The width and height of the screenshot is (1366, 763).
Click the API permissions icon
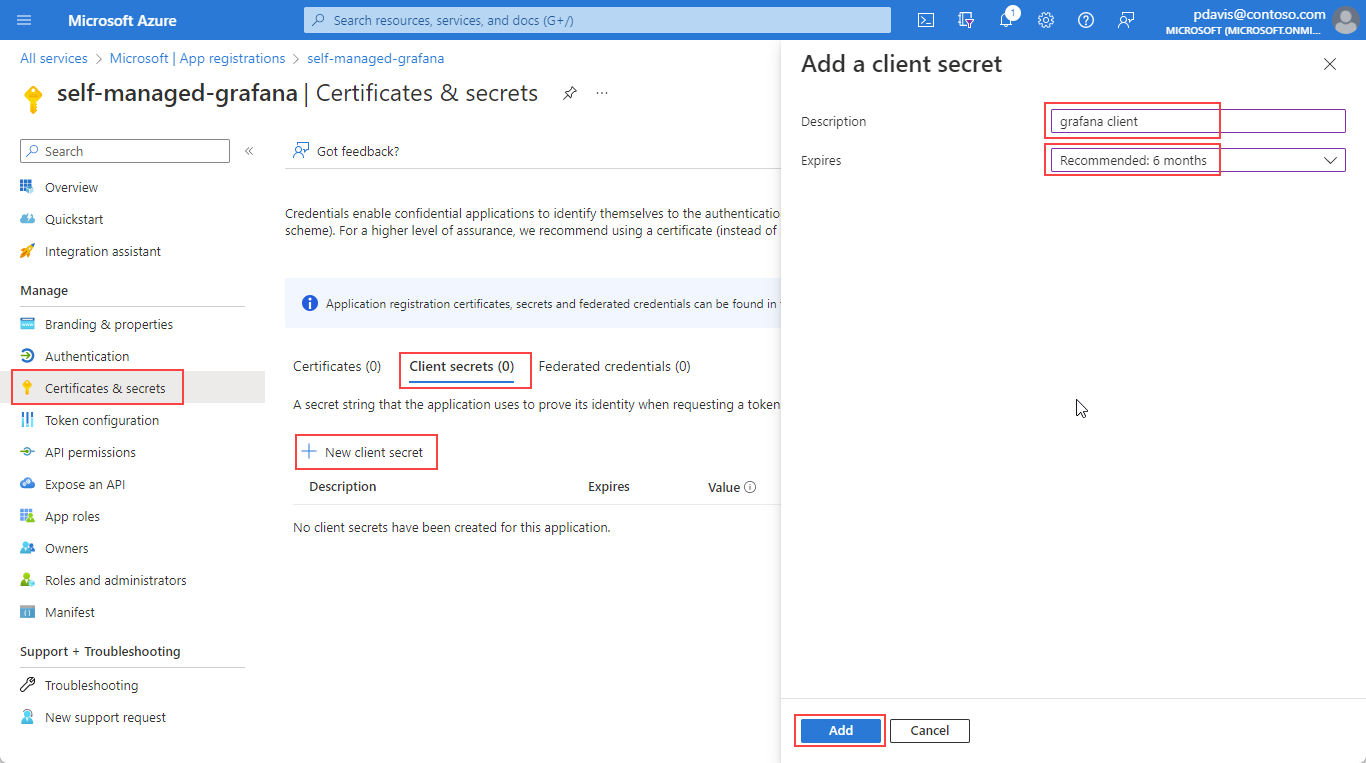pos(27,452)
